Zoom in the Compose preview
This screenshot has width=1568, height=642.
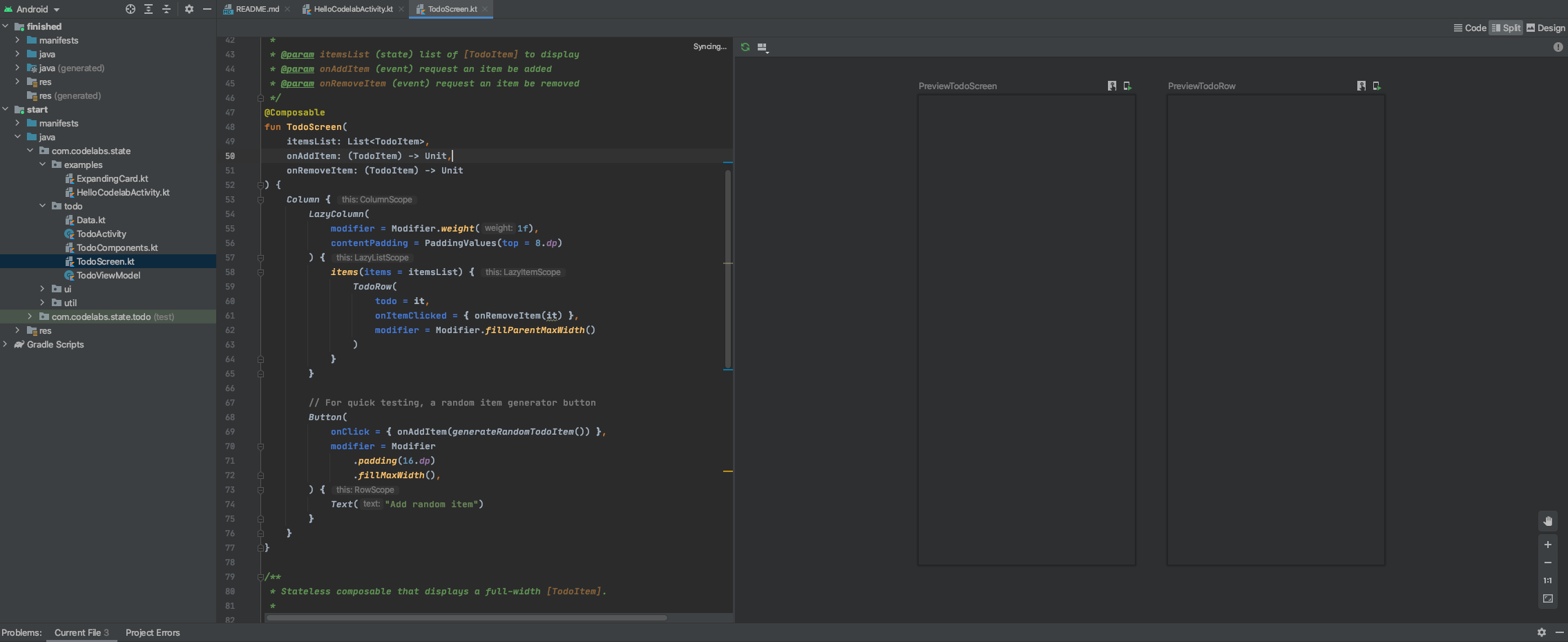pyautogui.click(x=1548, y=545)
